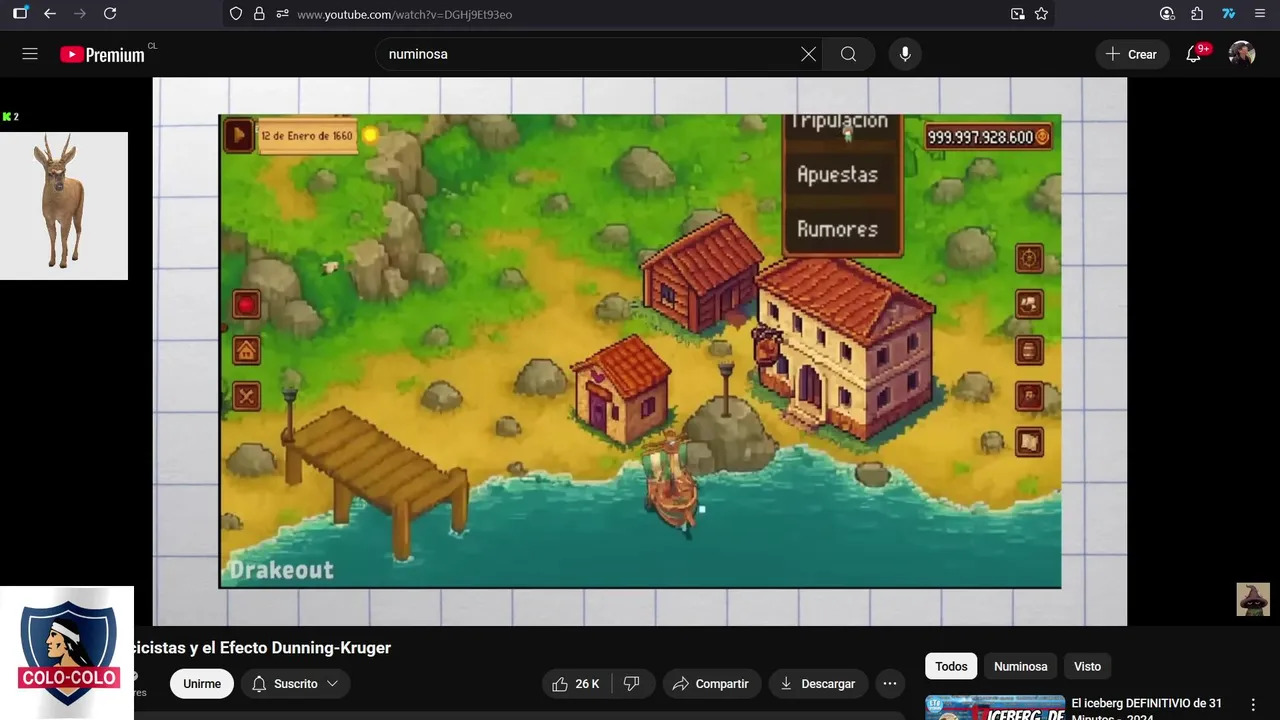1280x720 pixels.
Task: Click the crossed swords game icon
Action: pos(246,397)
